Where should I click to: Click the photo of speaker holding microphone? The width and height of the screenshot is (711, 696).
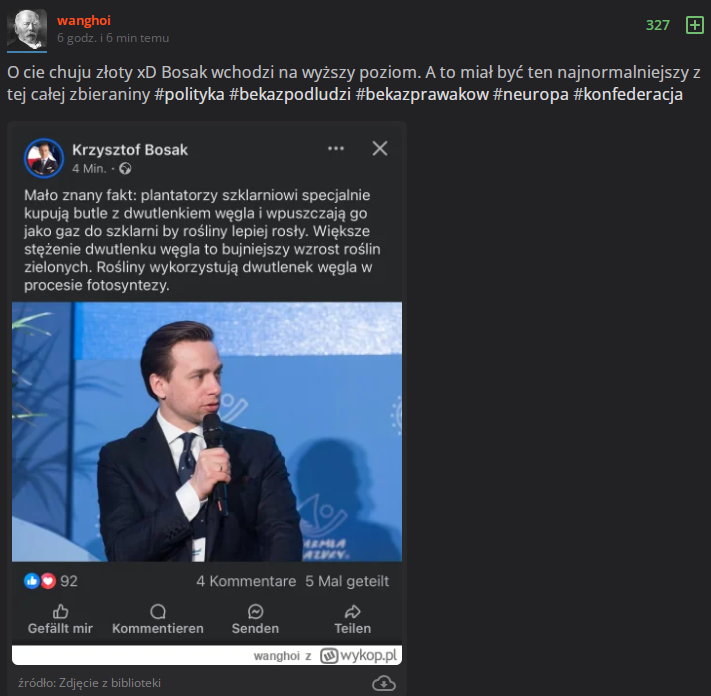pyautogui.click(x=207, y=431)
